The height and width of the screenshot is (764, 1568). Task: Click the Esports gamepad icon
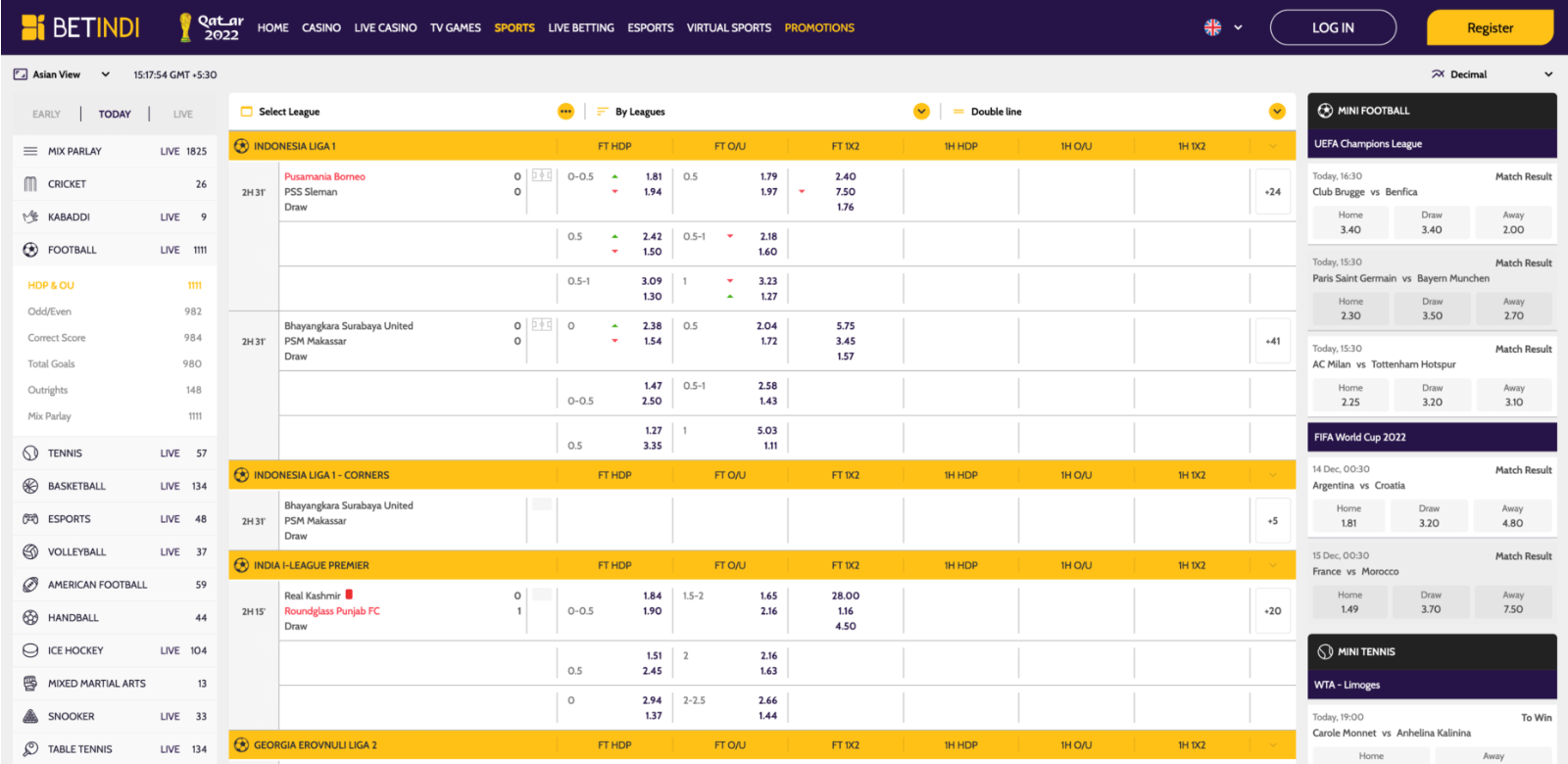point(30,519)
